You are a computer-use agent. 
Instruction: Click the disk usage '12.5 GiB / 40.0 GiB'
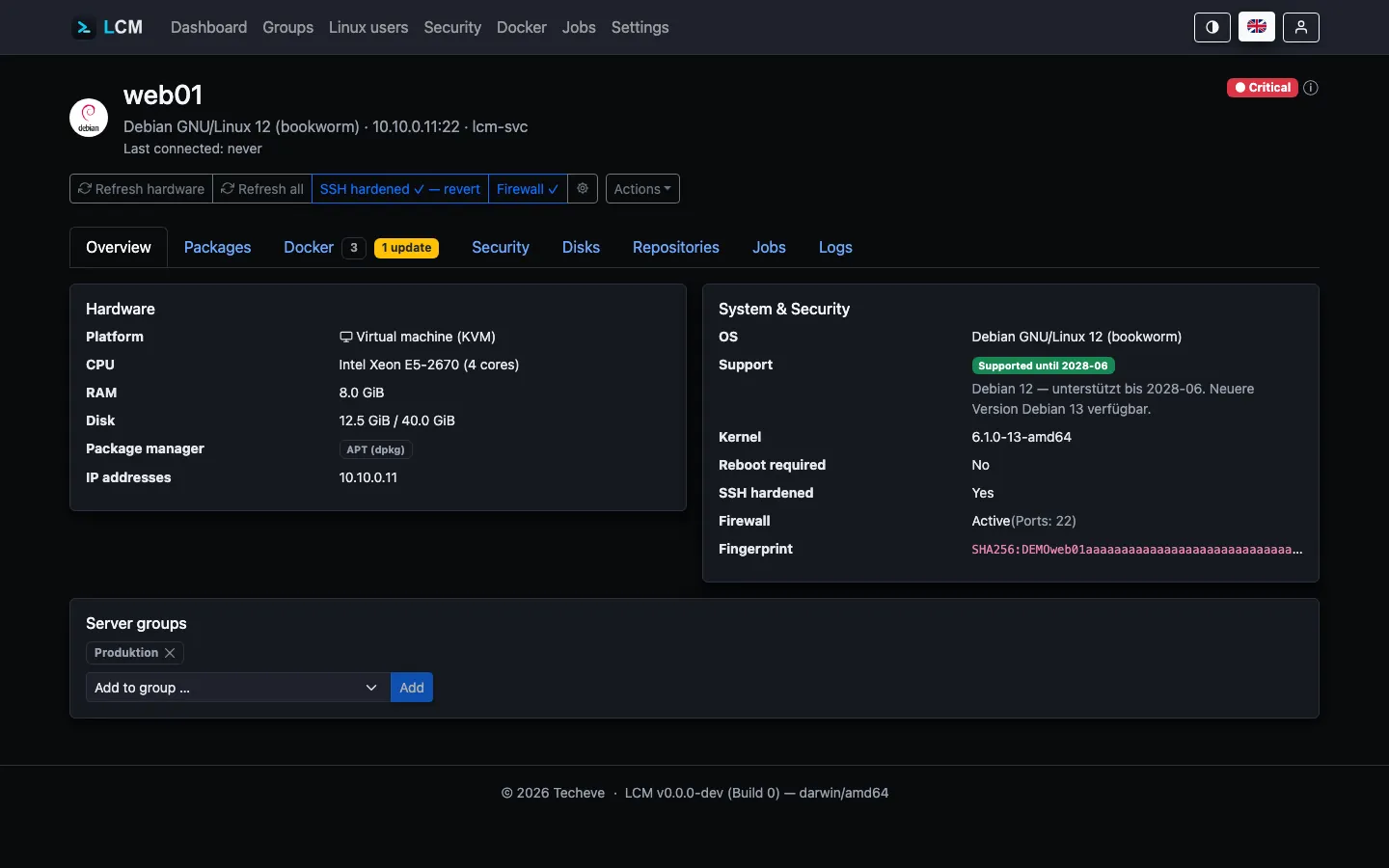pos(397,420)
